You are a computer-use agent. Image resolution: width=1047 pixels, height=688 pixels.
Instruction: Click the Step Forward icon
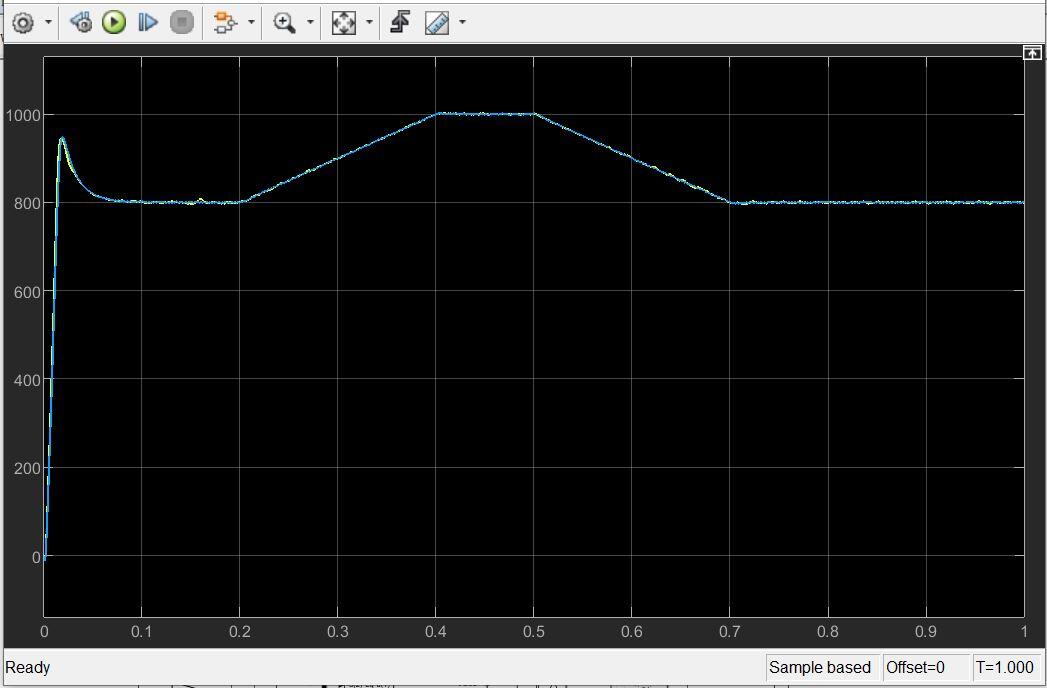pos(148,23)
